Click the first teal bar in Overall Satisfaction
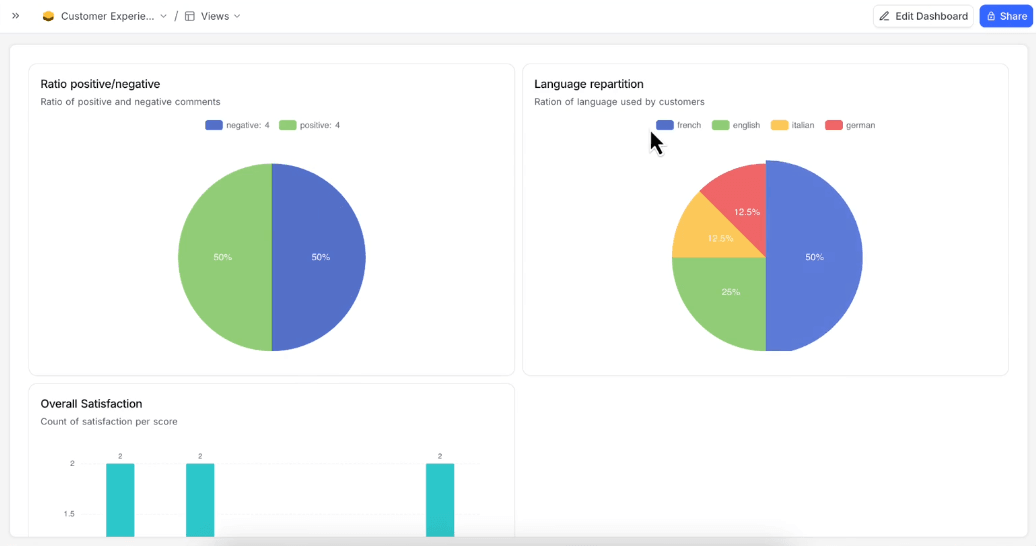Viewport: 1036px width, 546px height. coord(120,500)
